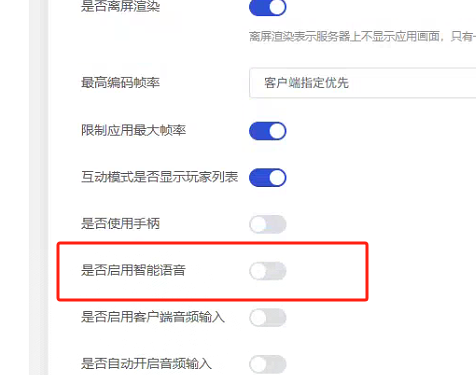Enable the 是否启用智能语音 toggle
Screen dimensions: 476x375
tap(268, 271)
